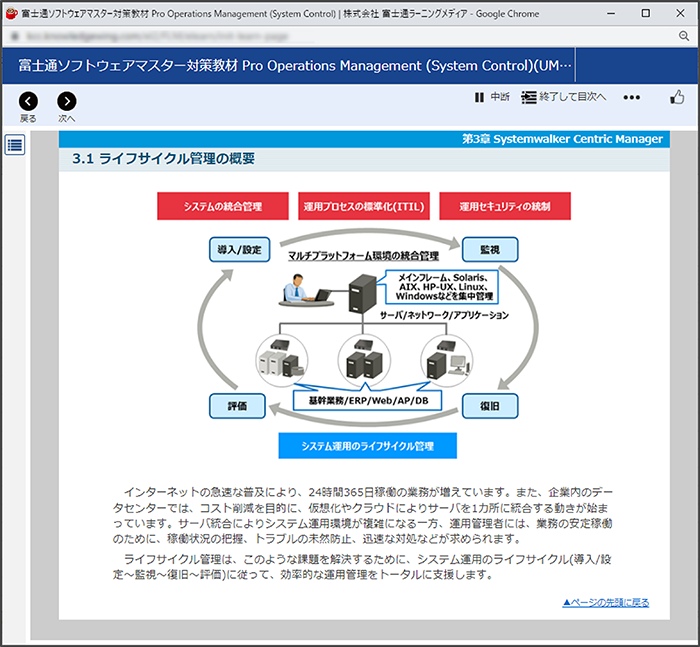Click the middle circle with two black servers
Image resolution: width=700 pixels, height=647 pixels.
tap(364, 360)
